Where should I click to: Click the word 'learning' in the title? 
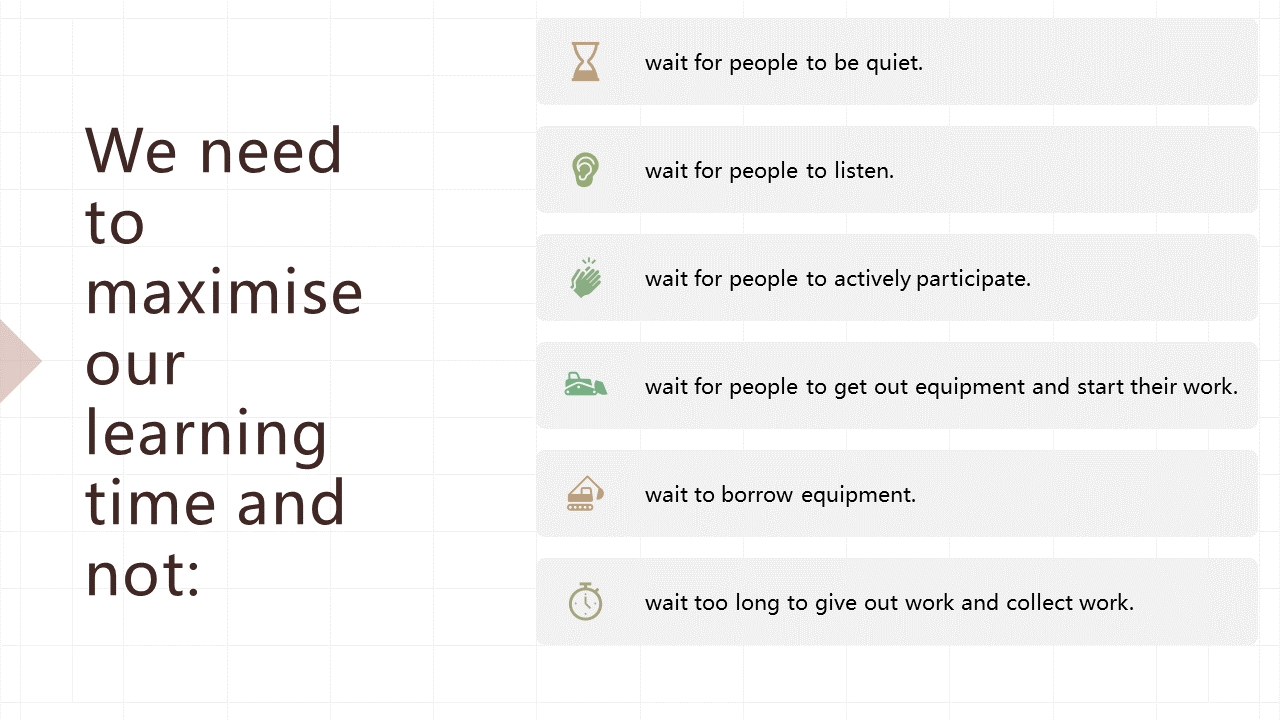[206, 435]
